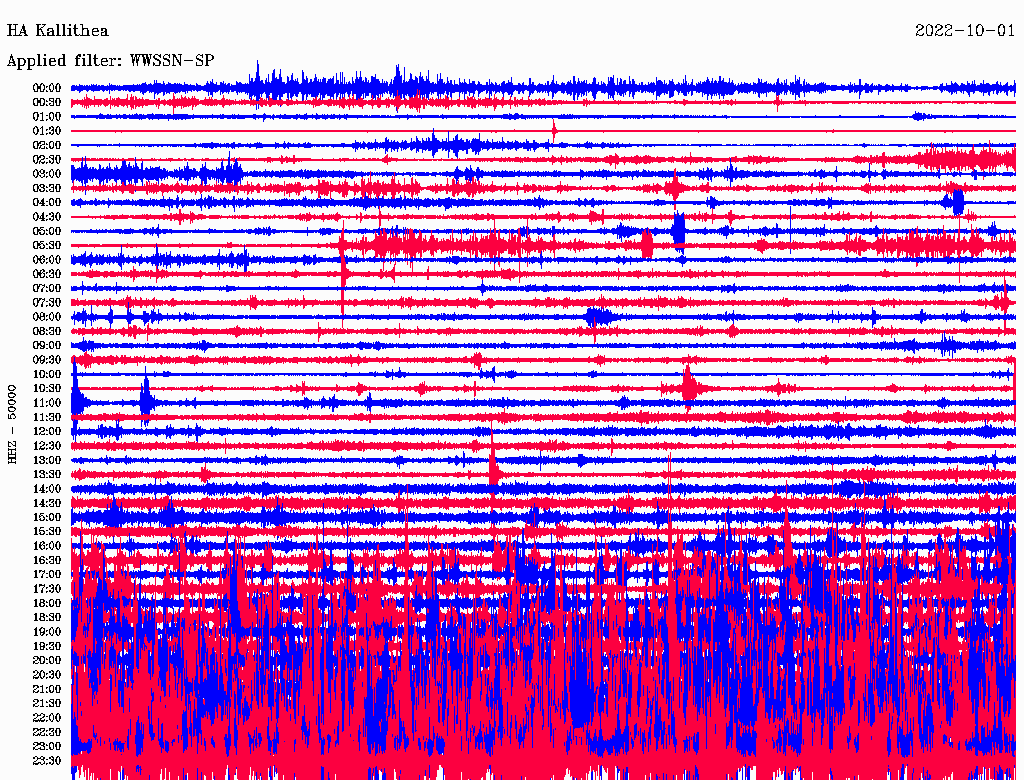Click the HHZ - 50000 axis label
The image size is (1024, 780).
coord(12,424)
